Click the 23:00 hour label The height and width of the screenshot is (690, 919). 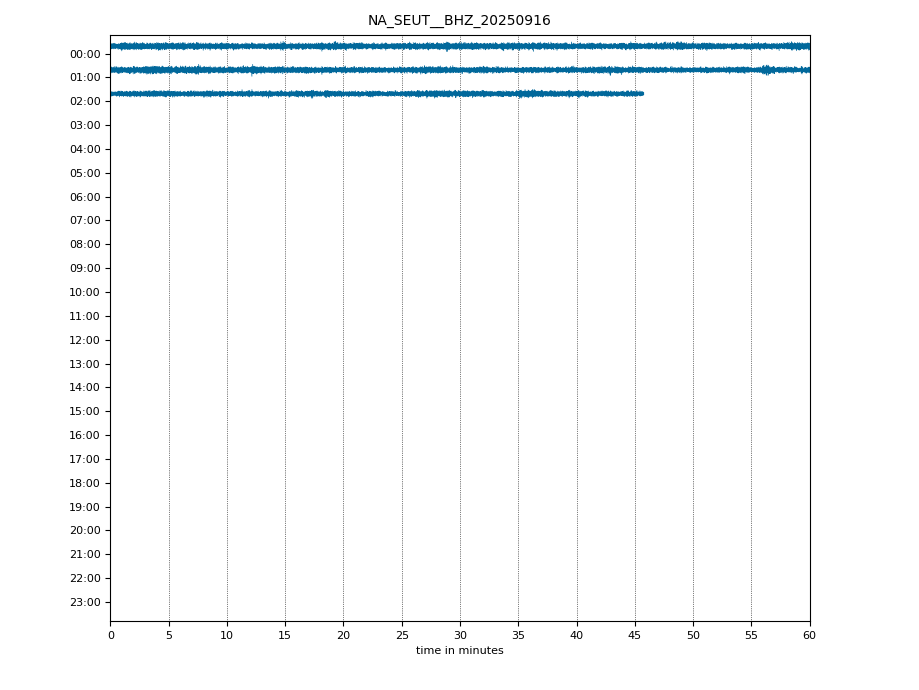[85, 603]
